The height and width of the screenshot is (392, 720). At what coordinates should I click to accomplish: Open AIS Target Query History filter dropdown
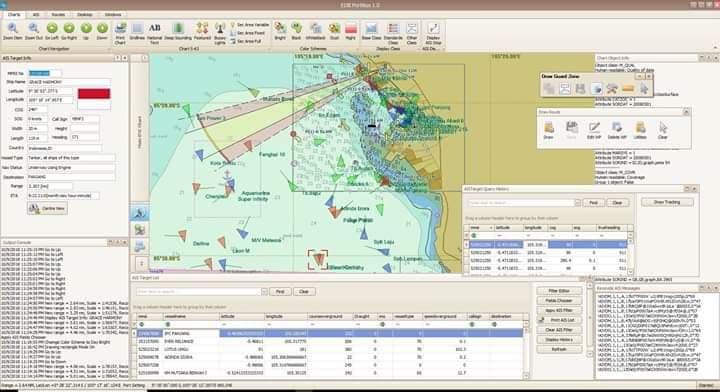pos(578,202)
